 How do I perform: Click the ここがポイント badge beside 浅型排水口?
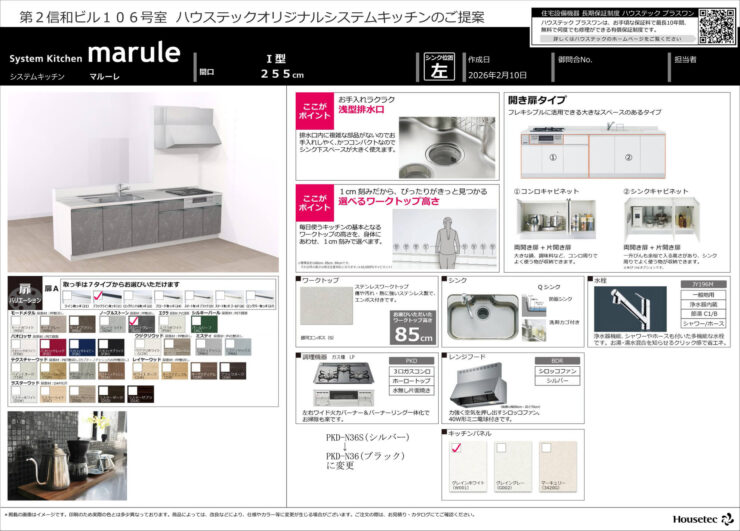[x=314, y=111]
